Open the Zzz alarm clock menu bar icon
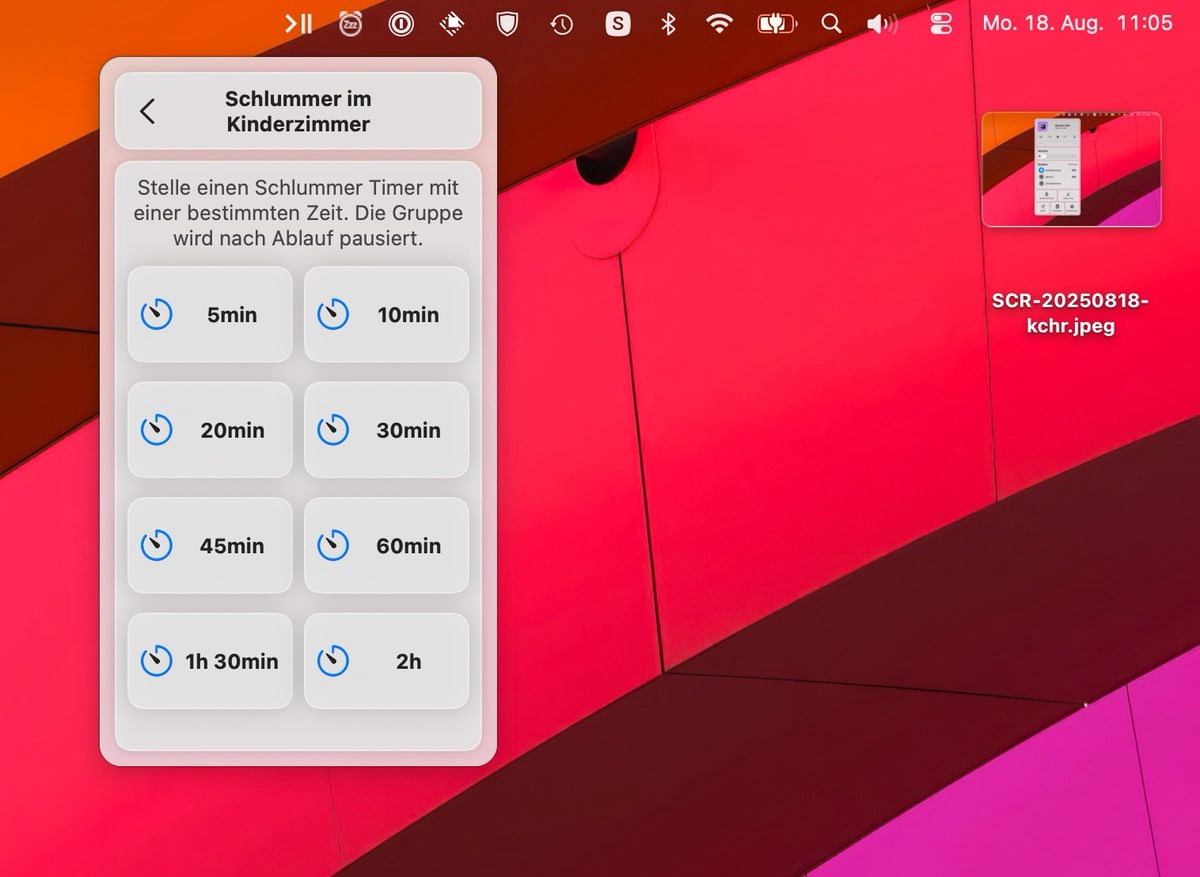The image size is (1200, 877). click(x=350, y=24)
